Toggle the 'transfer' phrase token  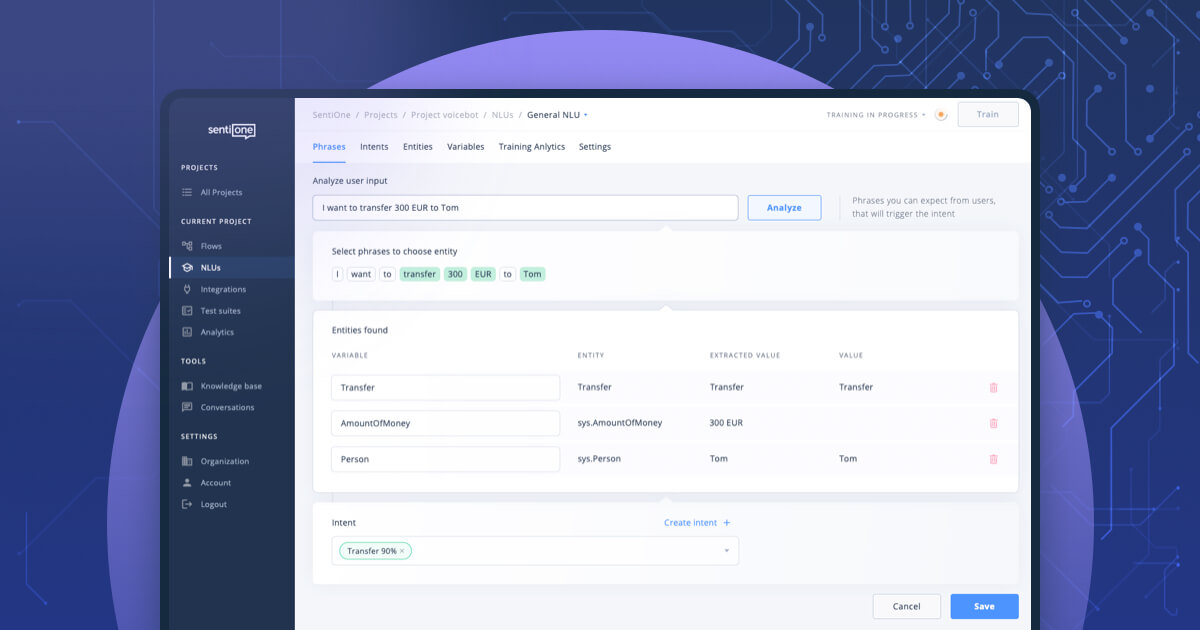419,273
